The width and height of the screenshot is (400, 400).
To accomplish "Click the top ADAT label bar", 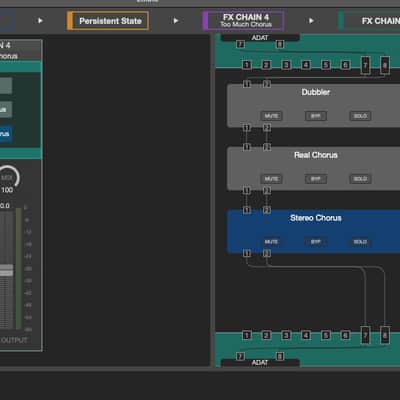I will pos(260,38).
